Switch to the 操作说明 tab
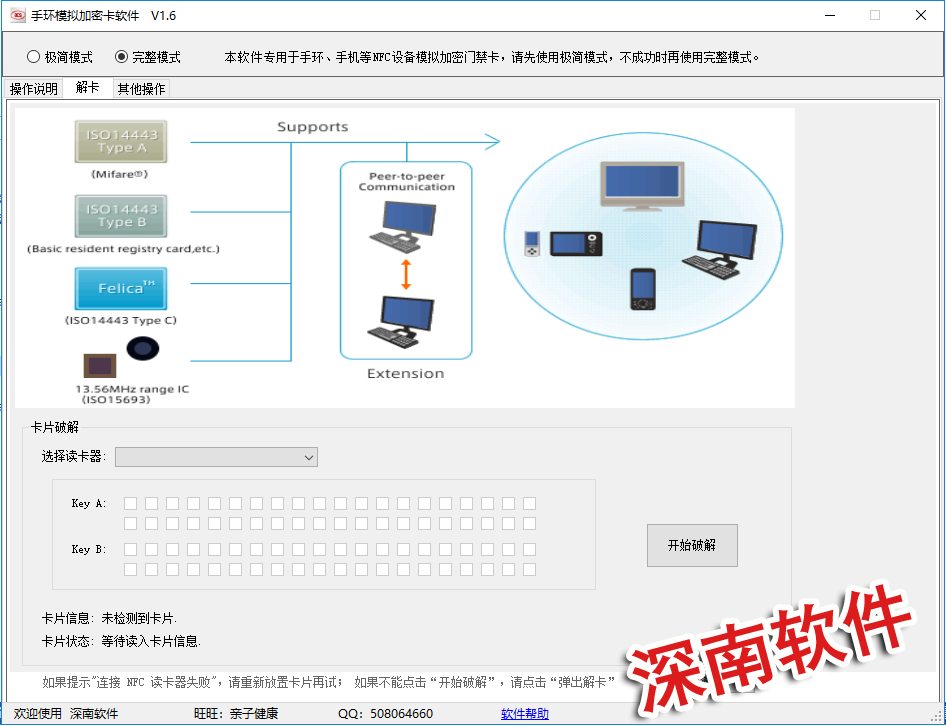The image size is (946, 726). [34, 89]
